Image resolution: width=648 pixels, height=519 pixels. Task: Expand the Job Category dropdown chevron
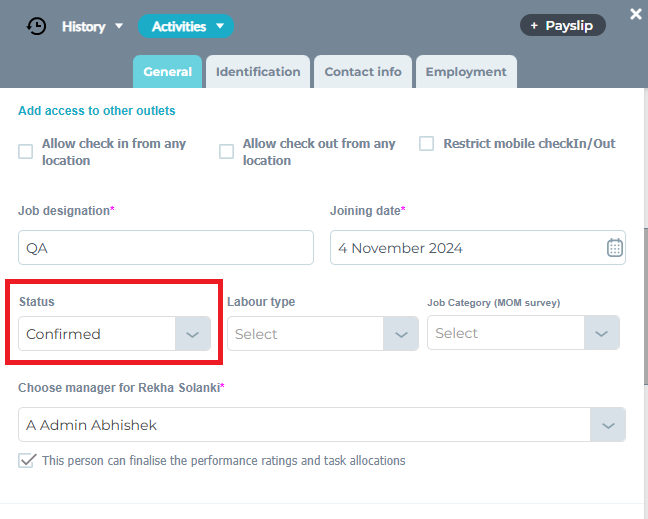tap(600, 333)
